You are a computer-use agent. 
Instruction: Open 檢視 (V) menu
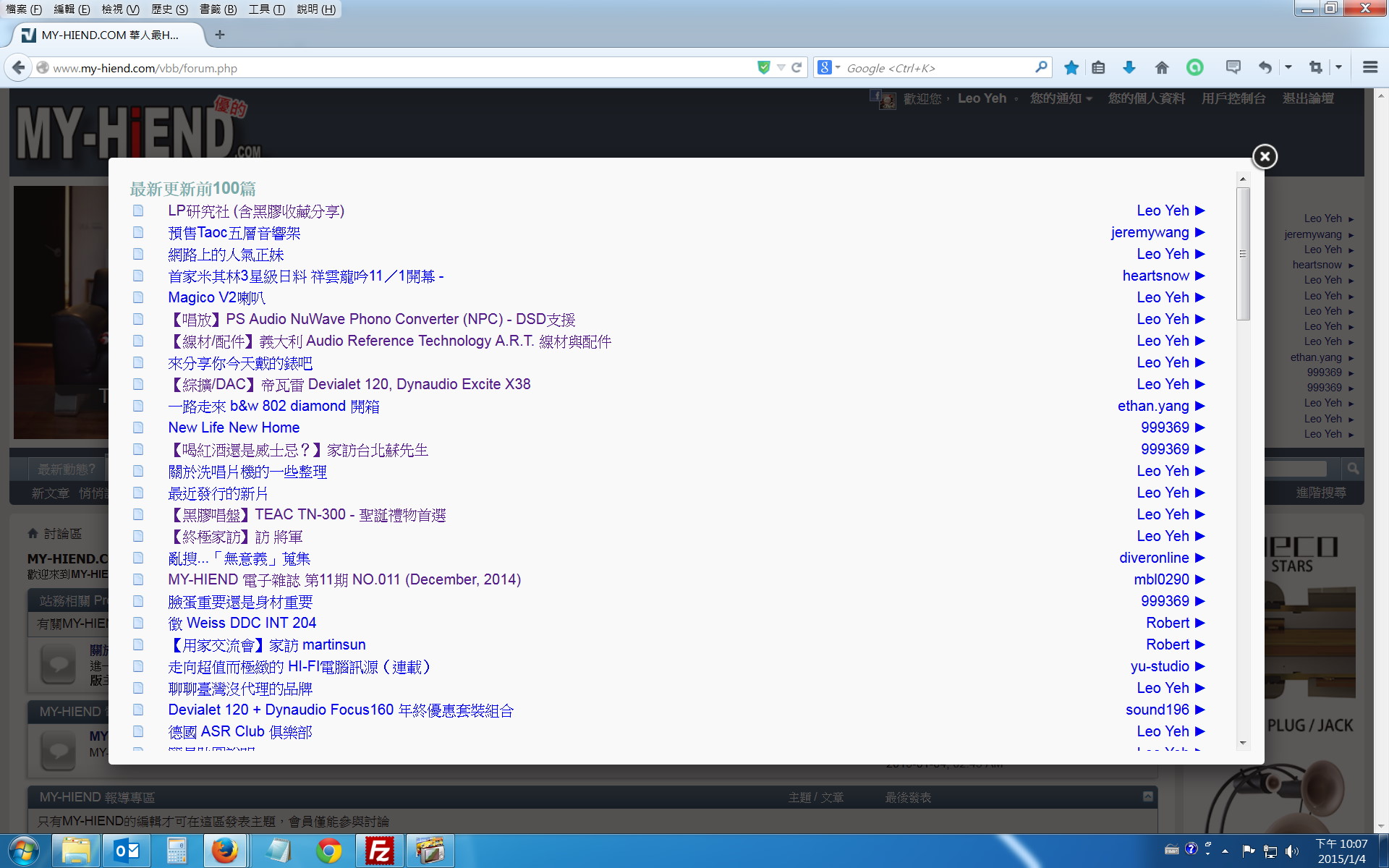pyautogui.click(x=120, y=9)
